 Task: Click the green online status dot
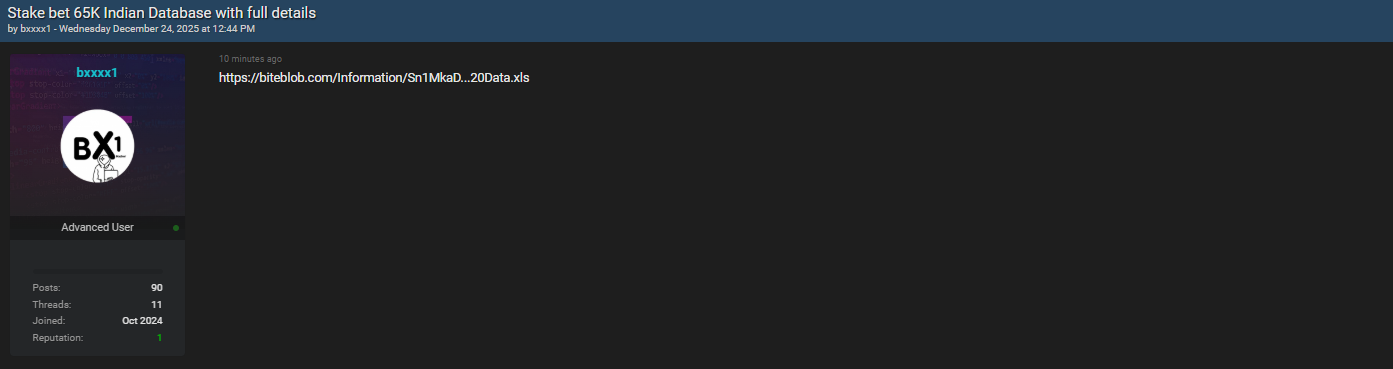coord(176,228)
